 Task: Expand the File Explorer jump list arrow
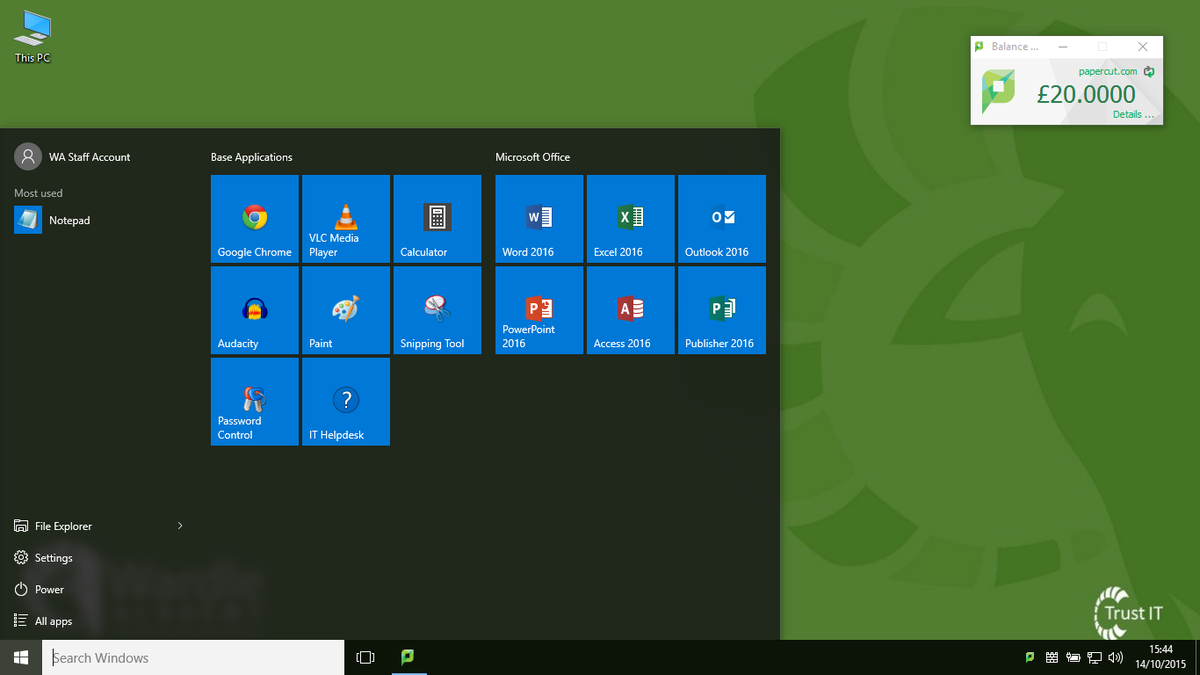pyautogui.click(x=180, y=525)
